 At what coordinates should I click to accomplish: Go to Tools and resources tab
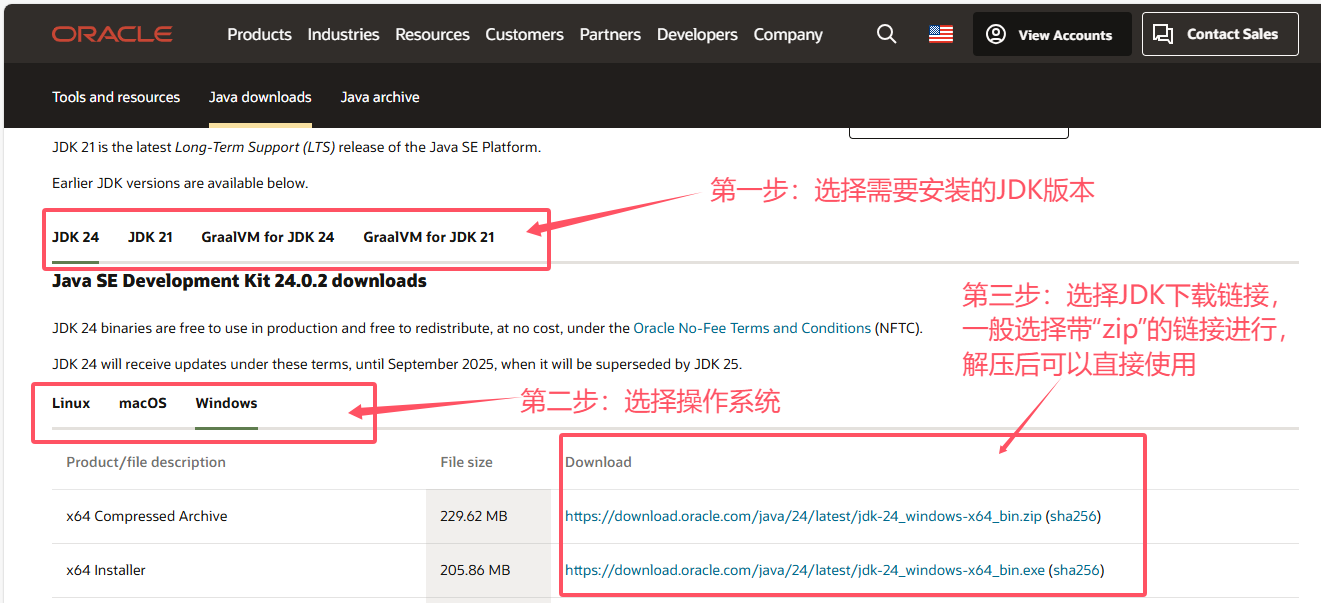tap(116, 97)
